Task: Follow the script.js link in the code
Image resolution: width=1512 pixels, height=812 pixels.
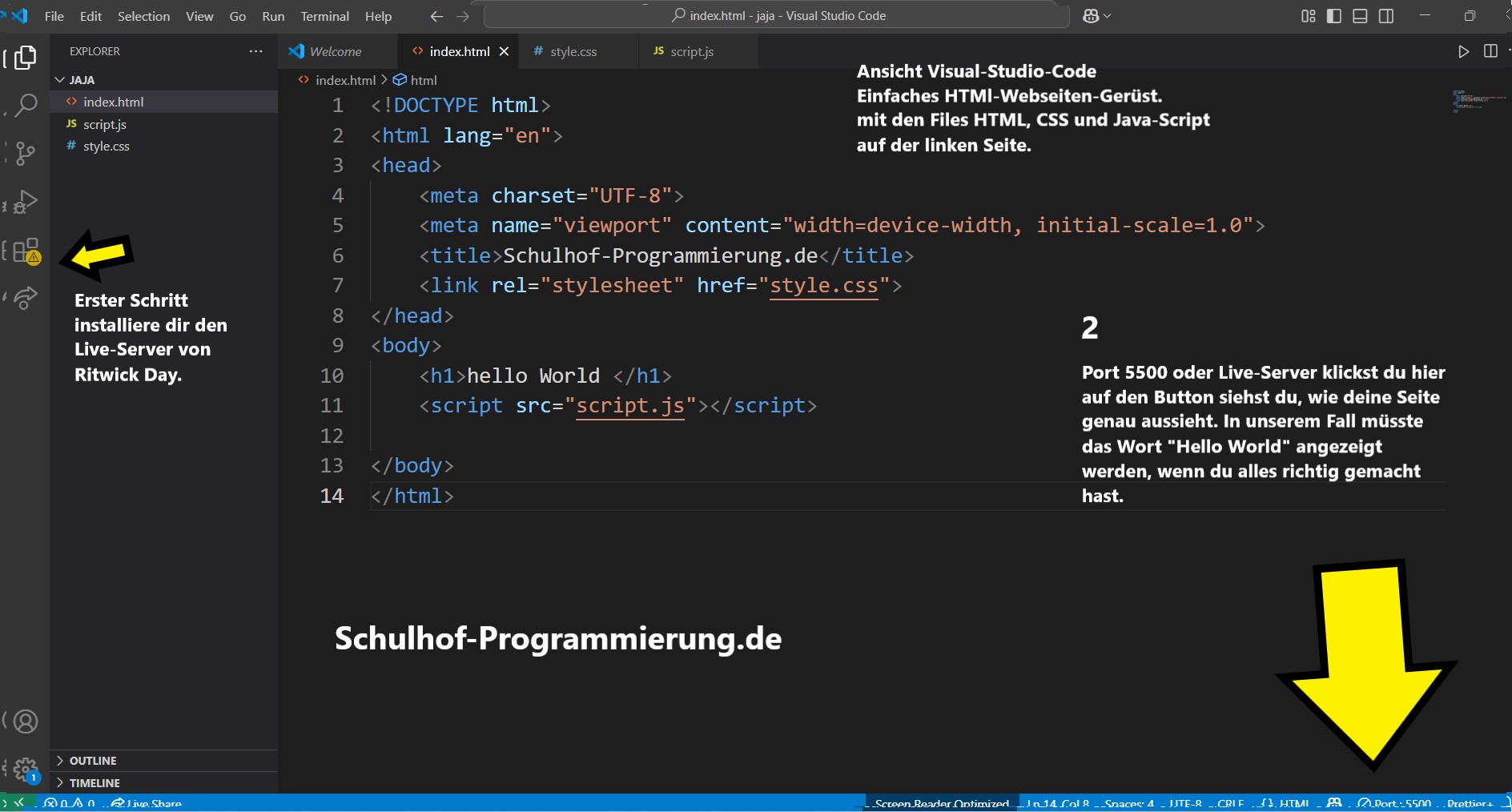Action: (x=630, y=406)
